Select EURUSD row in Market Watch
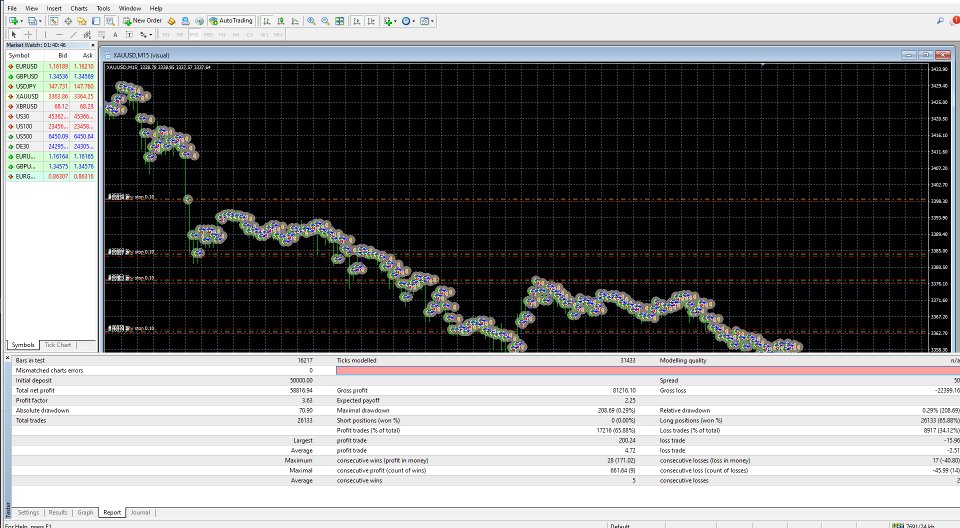The width and height of the screenshot is (960, 528). [x=50, y=66]
